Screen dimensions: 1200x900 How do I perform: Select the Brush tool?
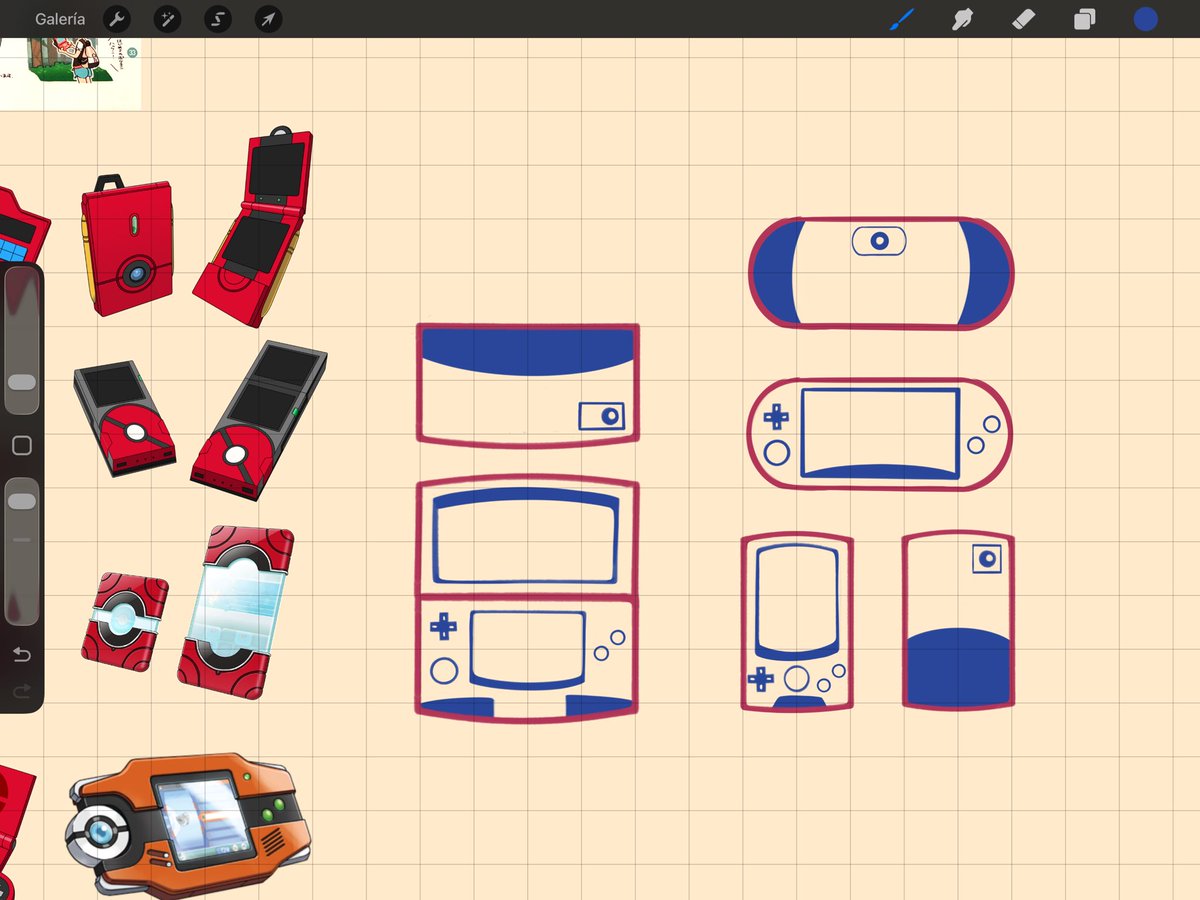point(902,19)
